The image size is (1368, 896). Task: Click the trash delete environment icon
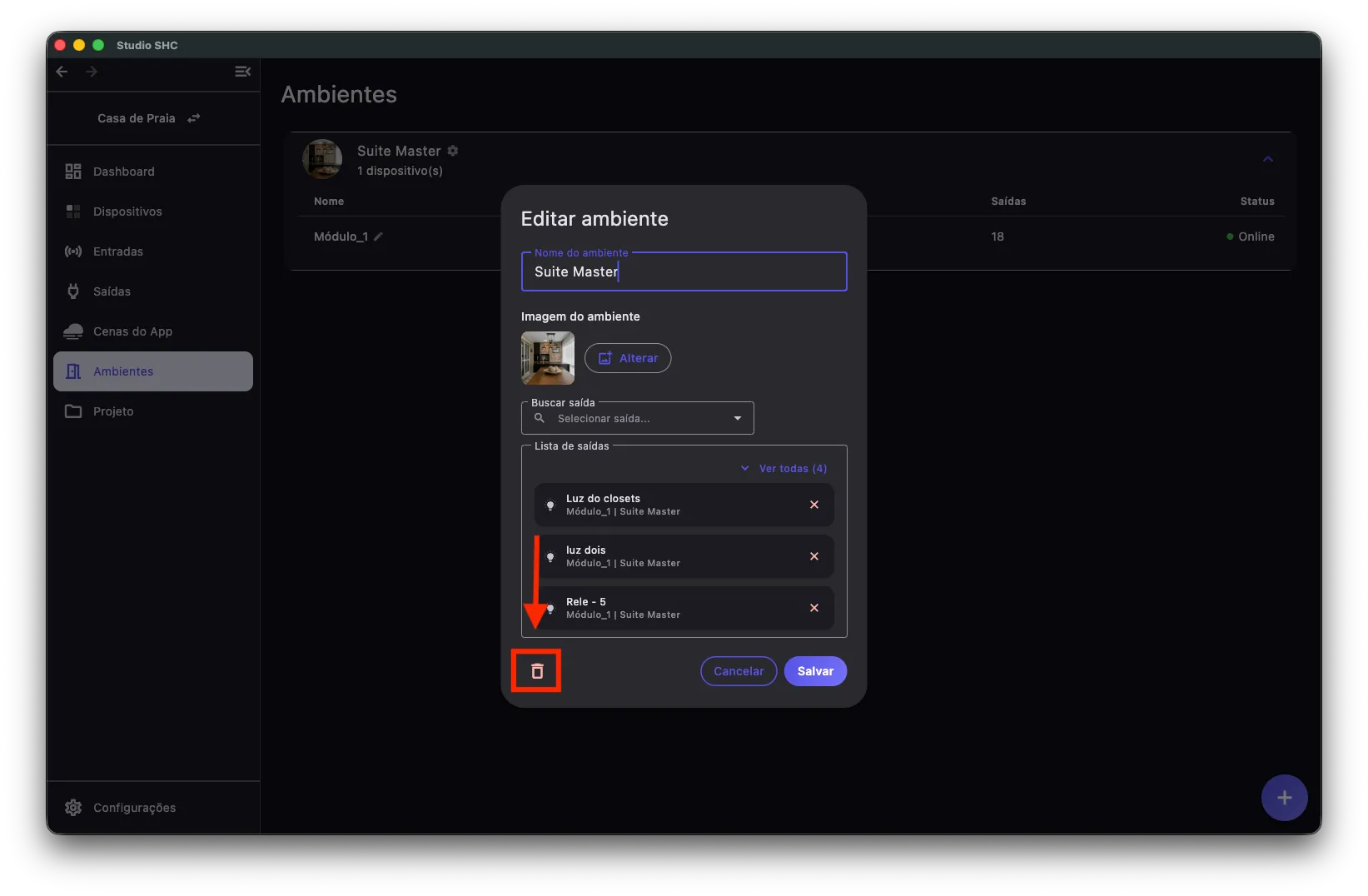537,671
